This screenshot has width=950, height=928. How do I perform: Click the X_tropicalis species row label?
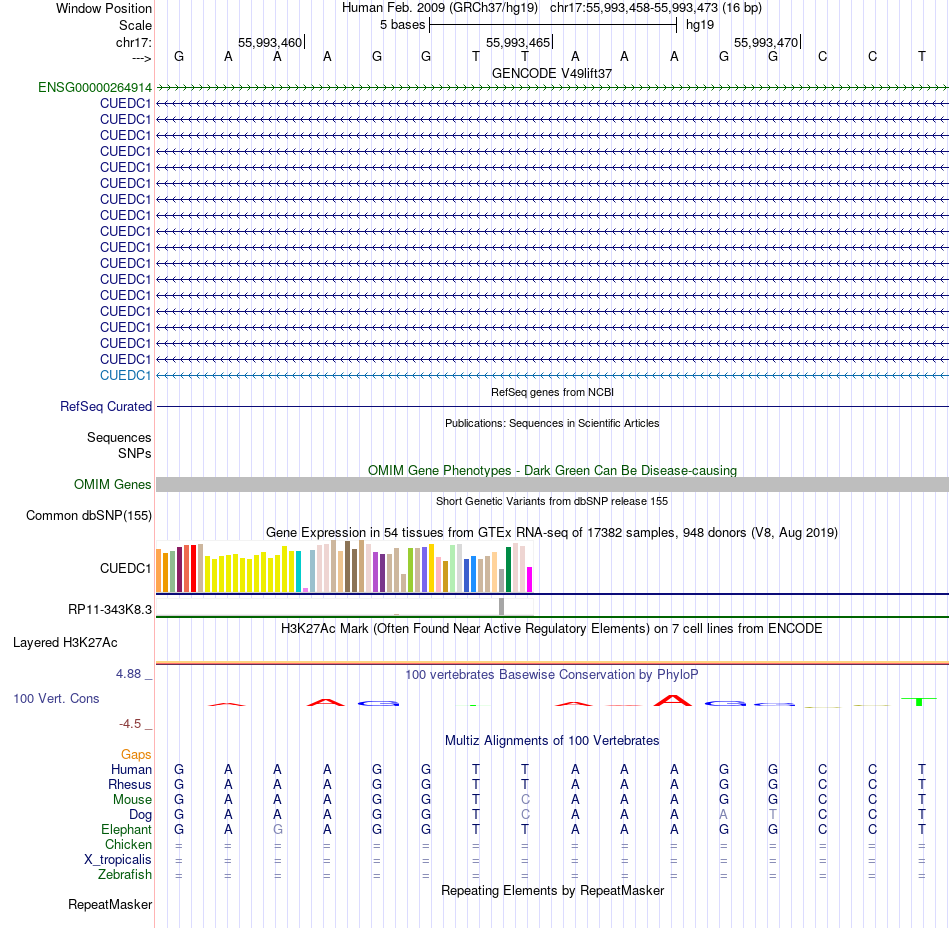tap(118, 860)
